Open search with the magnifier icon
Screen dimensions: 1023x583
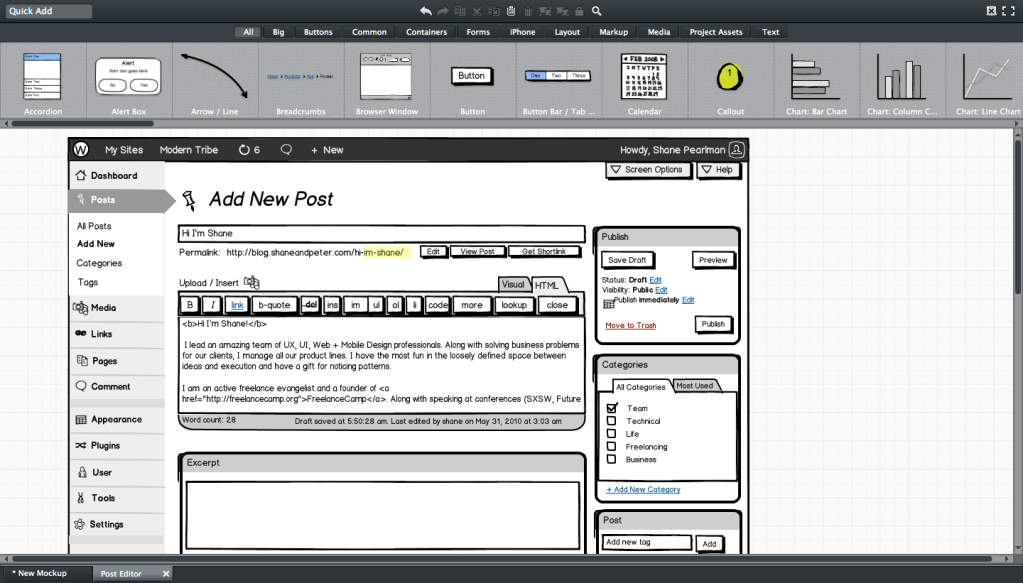pyautogui.click(x=596, y=10)
